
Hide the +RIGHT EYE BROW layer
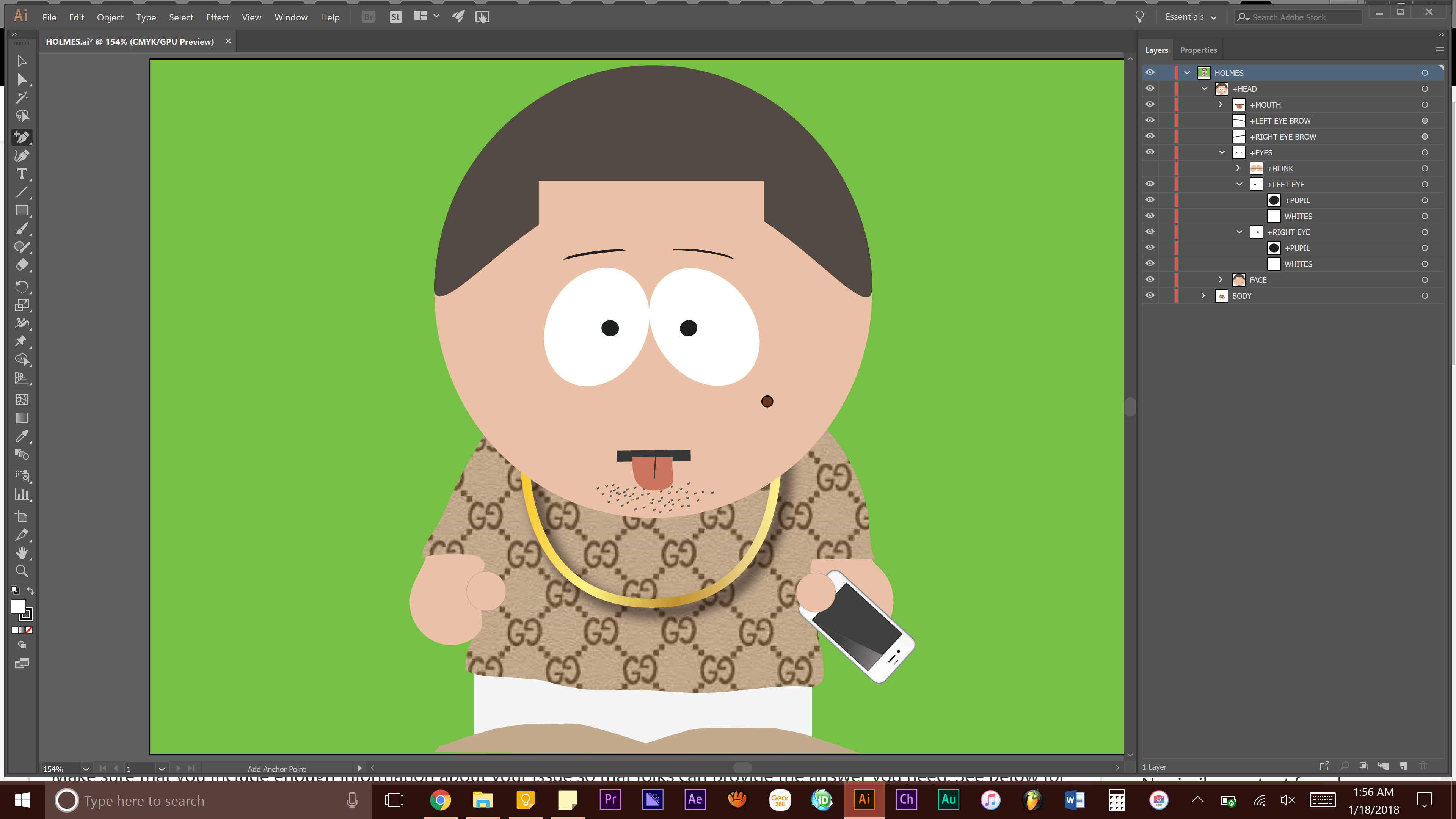pyautogui.click(x=1150, y=136)
